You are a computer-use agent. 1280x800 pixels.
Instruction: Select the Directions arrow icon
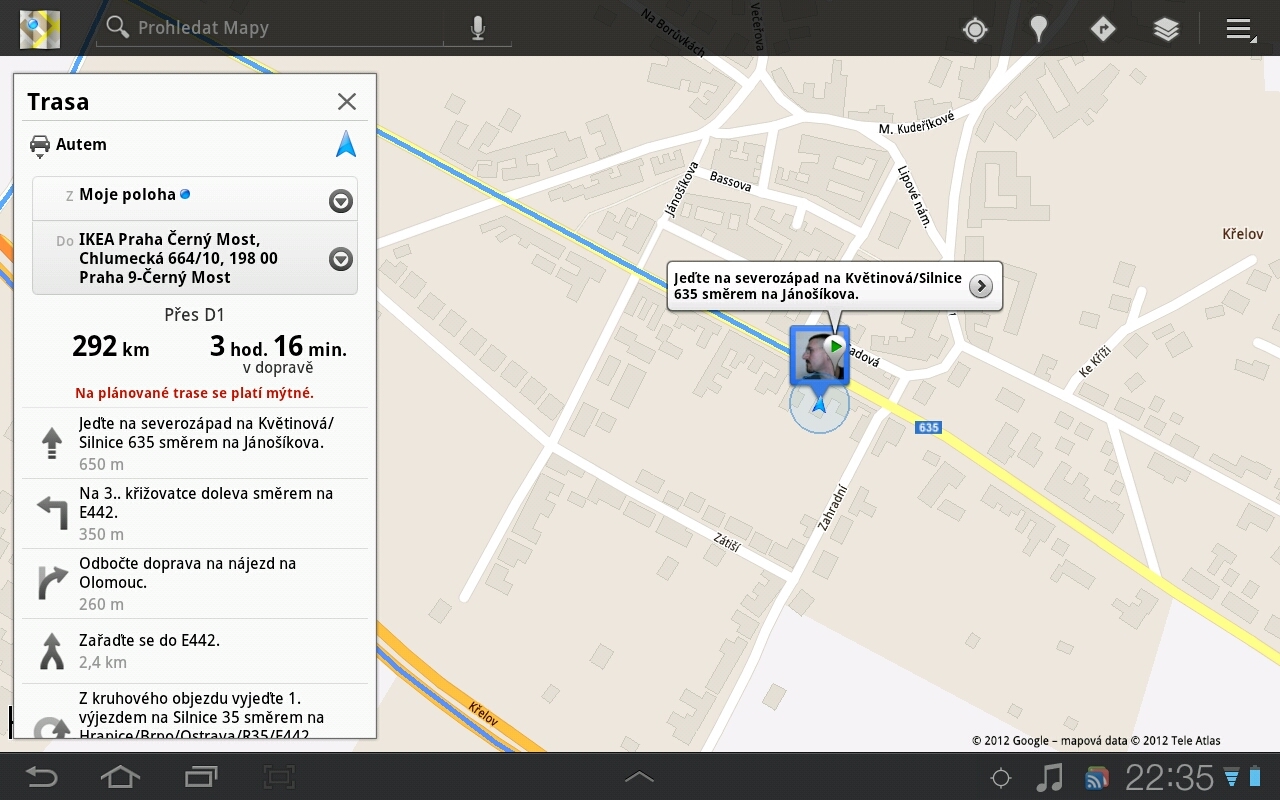1102,29
